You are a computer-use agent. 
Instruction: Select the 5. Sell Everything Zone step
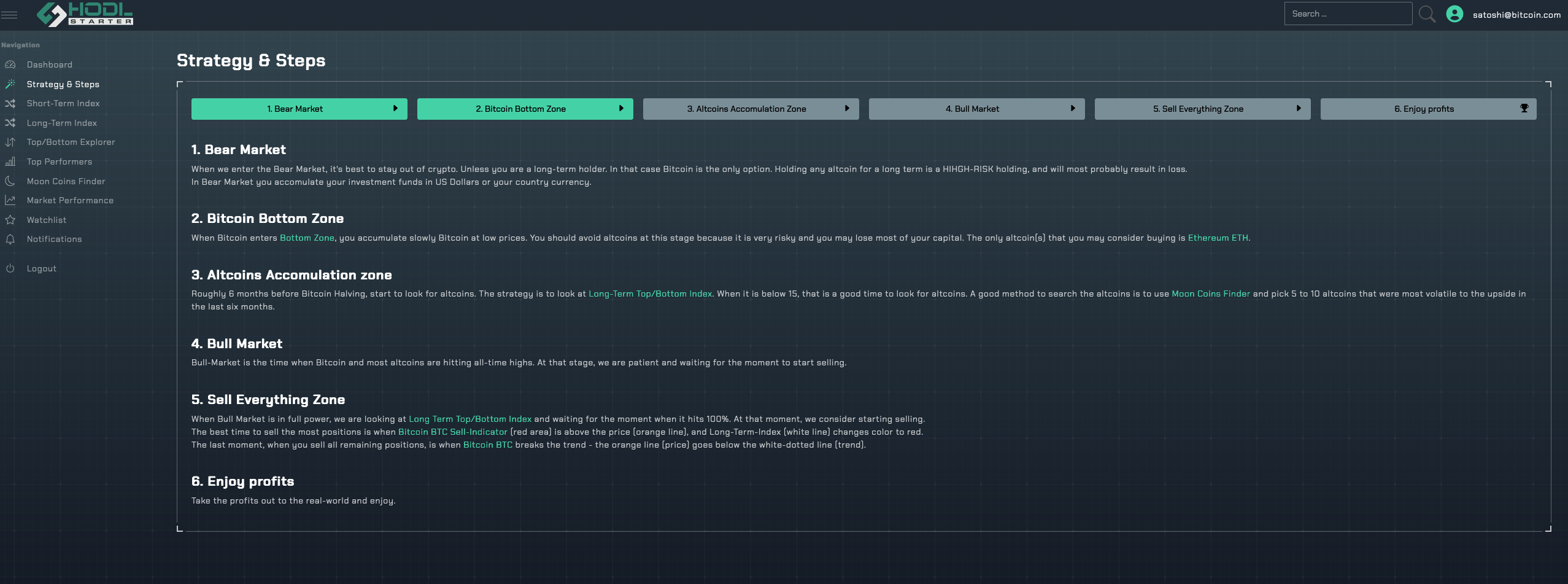tap(1203, 109)
